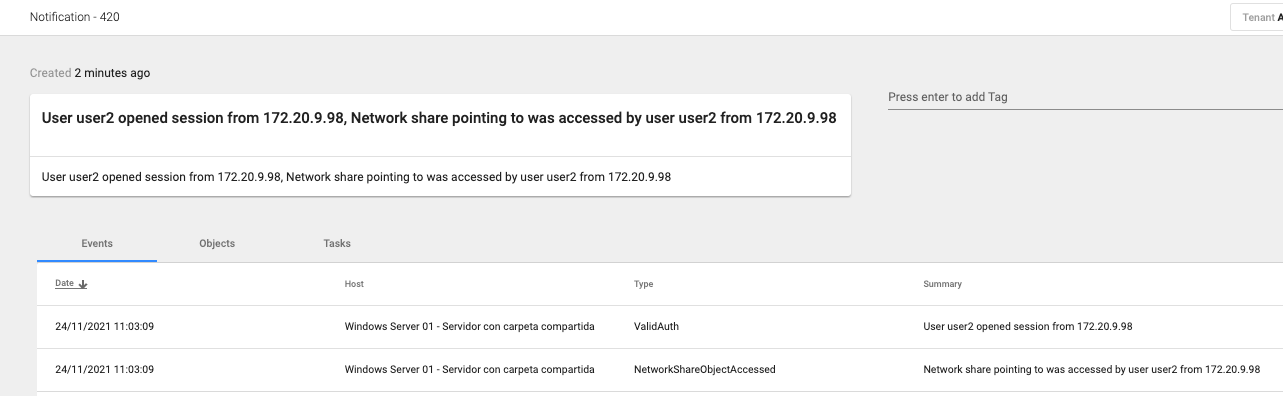Switch to the Objects tab
Screen dimensions: 1283x396
pyautogui.click(x=217, y=243)
